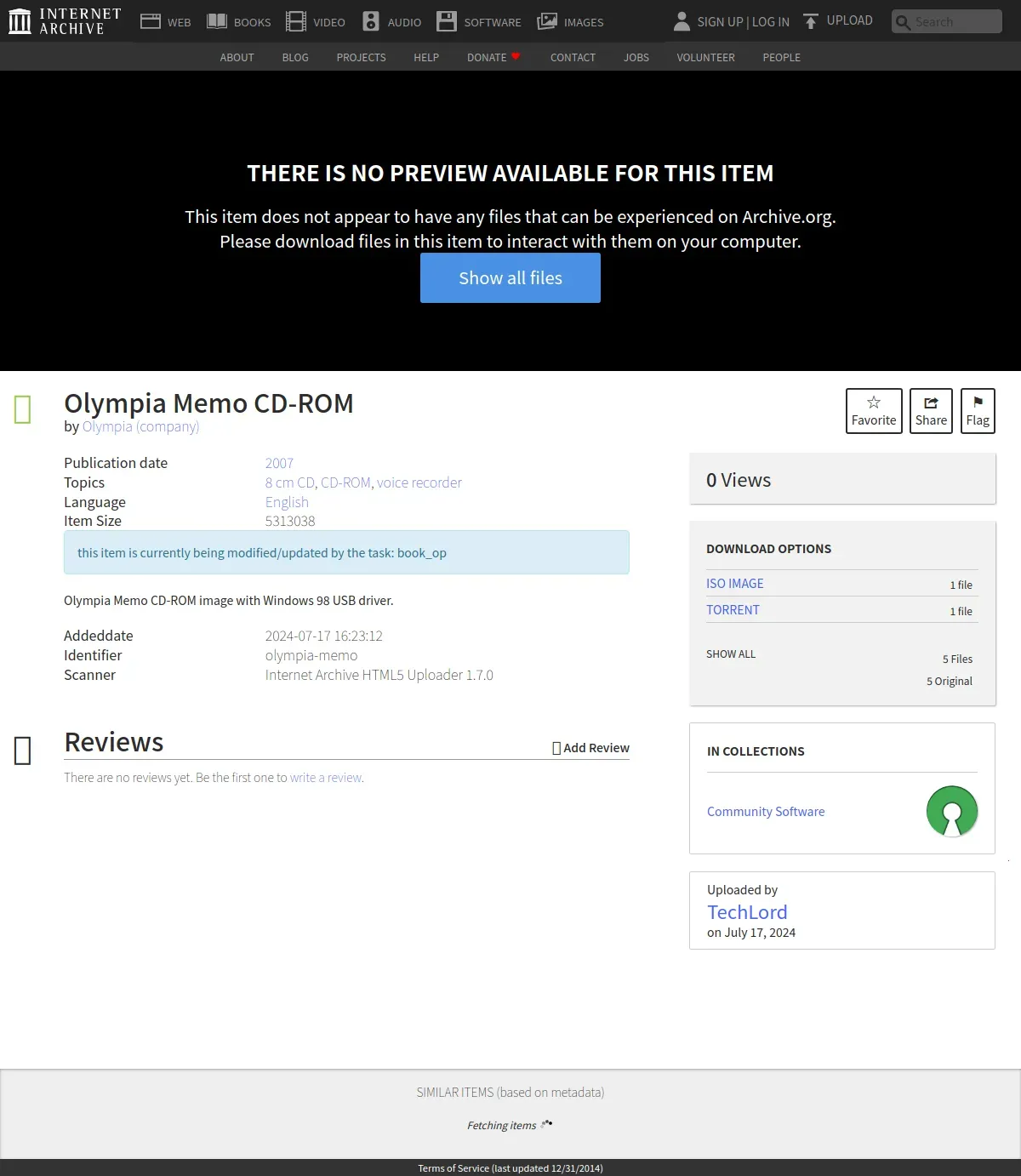The width and height of the screenshot is (1021, 1176).
Task: Click the Internet Archive logo icon
Action: [x=20, y=21]
